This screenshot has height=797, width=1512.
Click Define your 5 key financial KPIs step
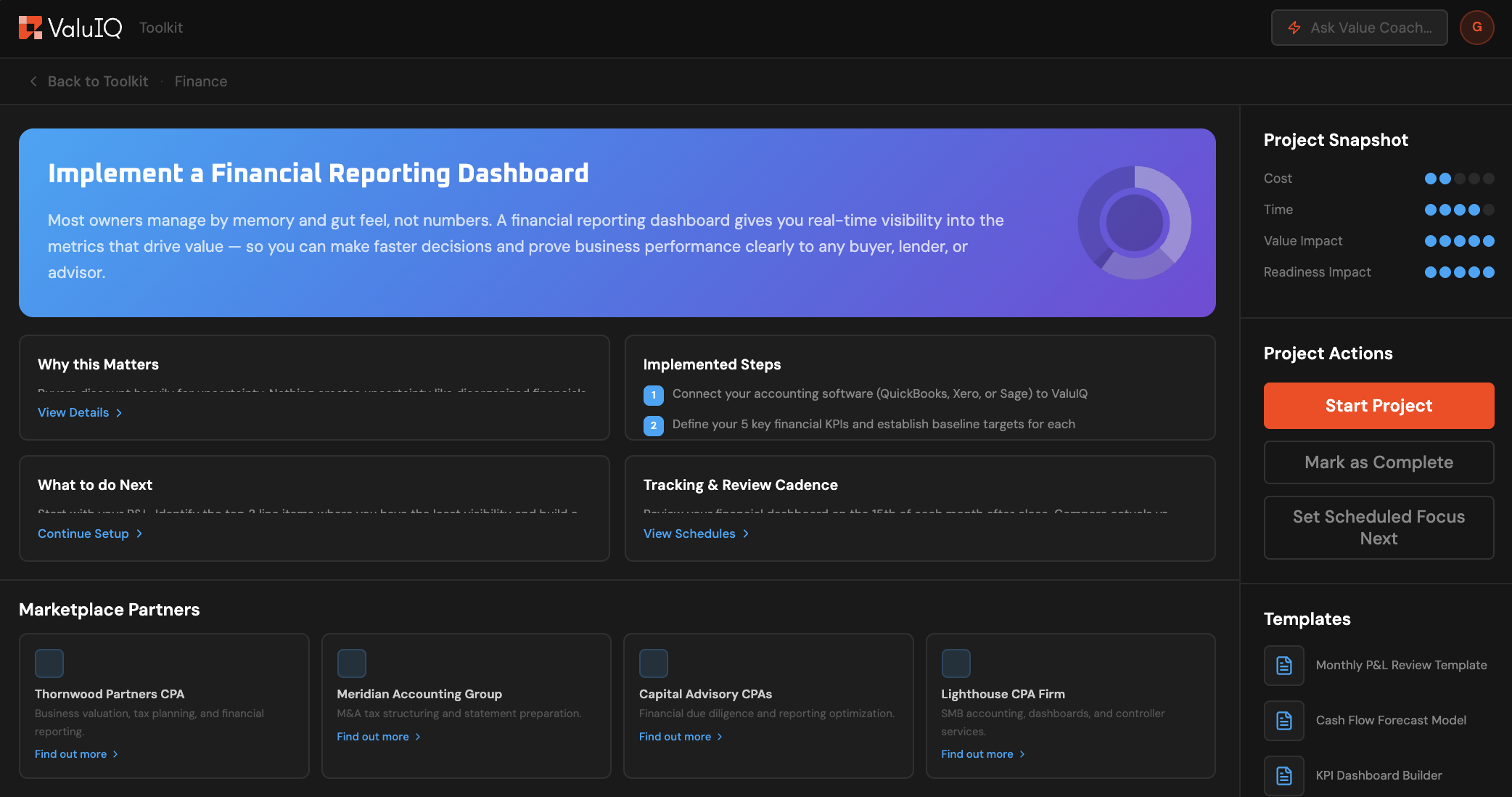point(874,424)
